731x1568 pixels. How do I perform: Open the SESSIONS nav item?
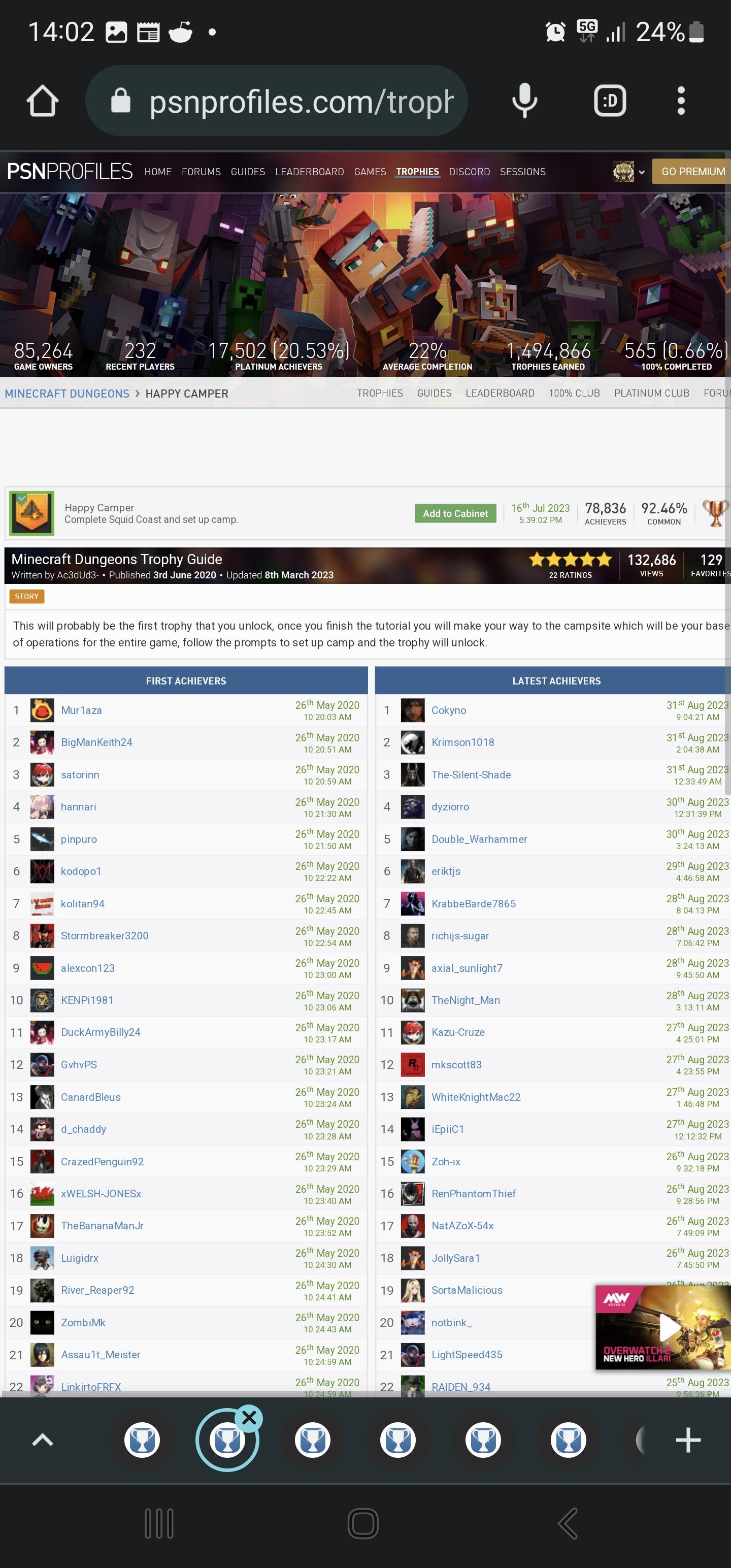point(523,172)
